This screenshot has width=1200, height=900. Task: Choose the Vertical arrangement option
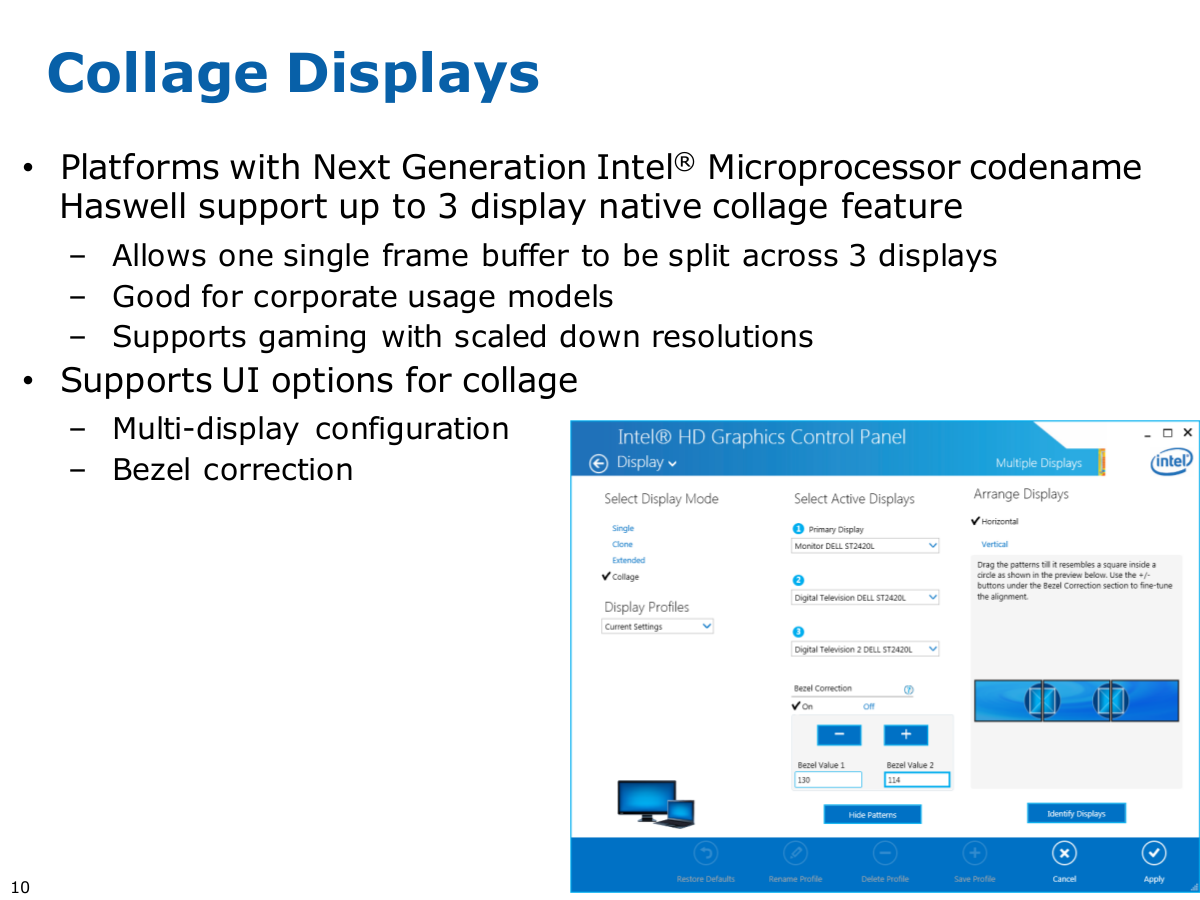994,544
